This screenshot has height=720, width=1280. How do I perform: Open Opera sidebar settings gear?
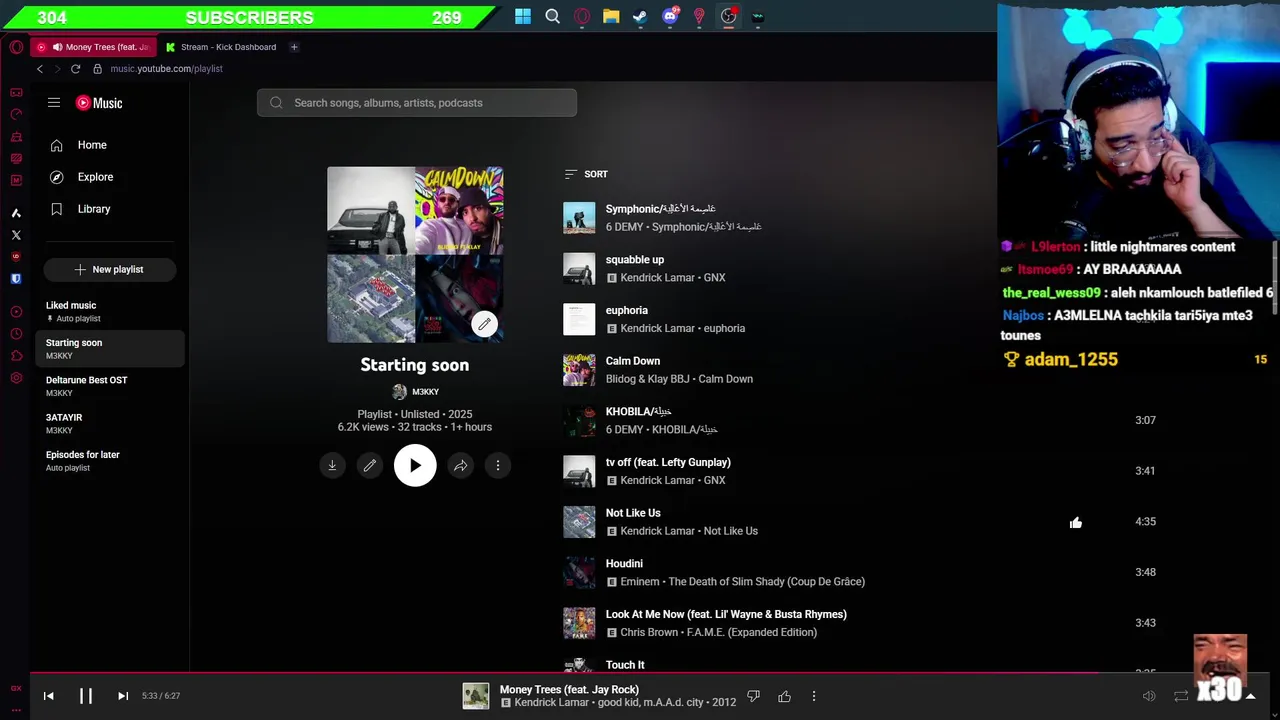click(x=16, y=378)
